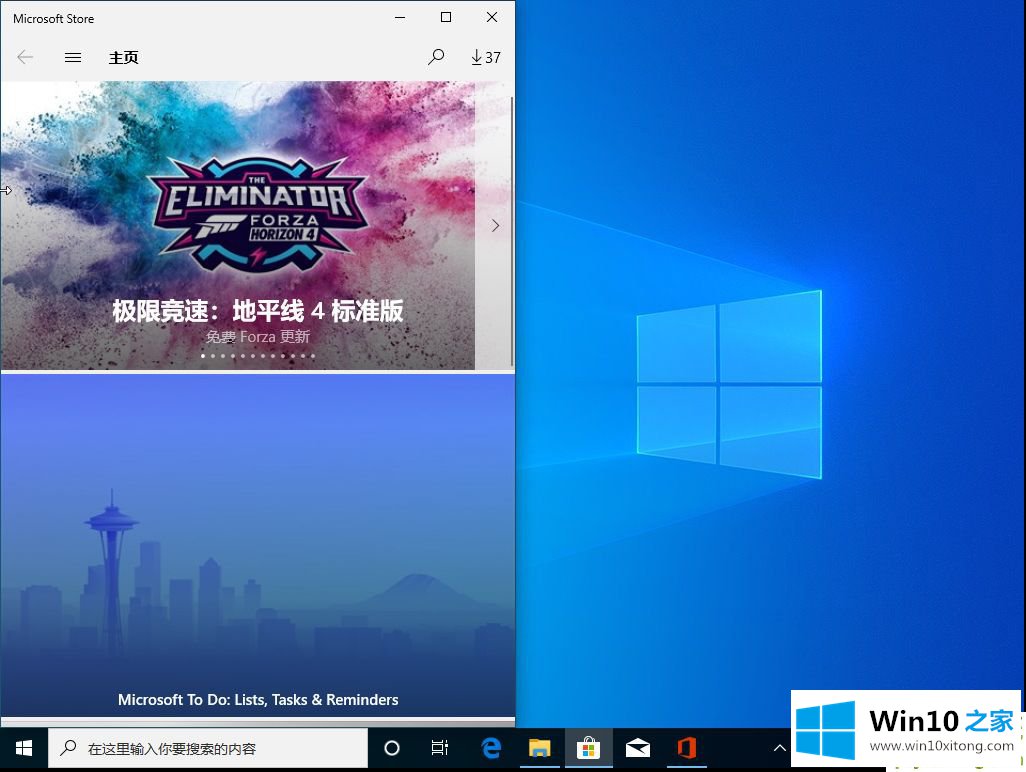Click the 极限竞速：地平线 4 标准版 title
Screen dimensions: 1026x772
tap(258, 311)
